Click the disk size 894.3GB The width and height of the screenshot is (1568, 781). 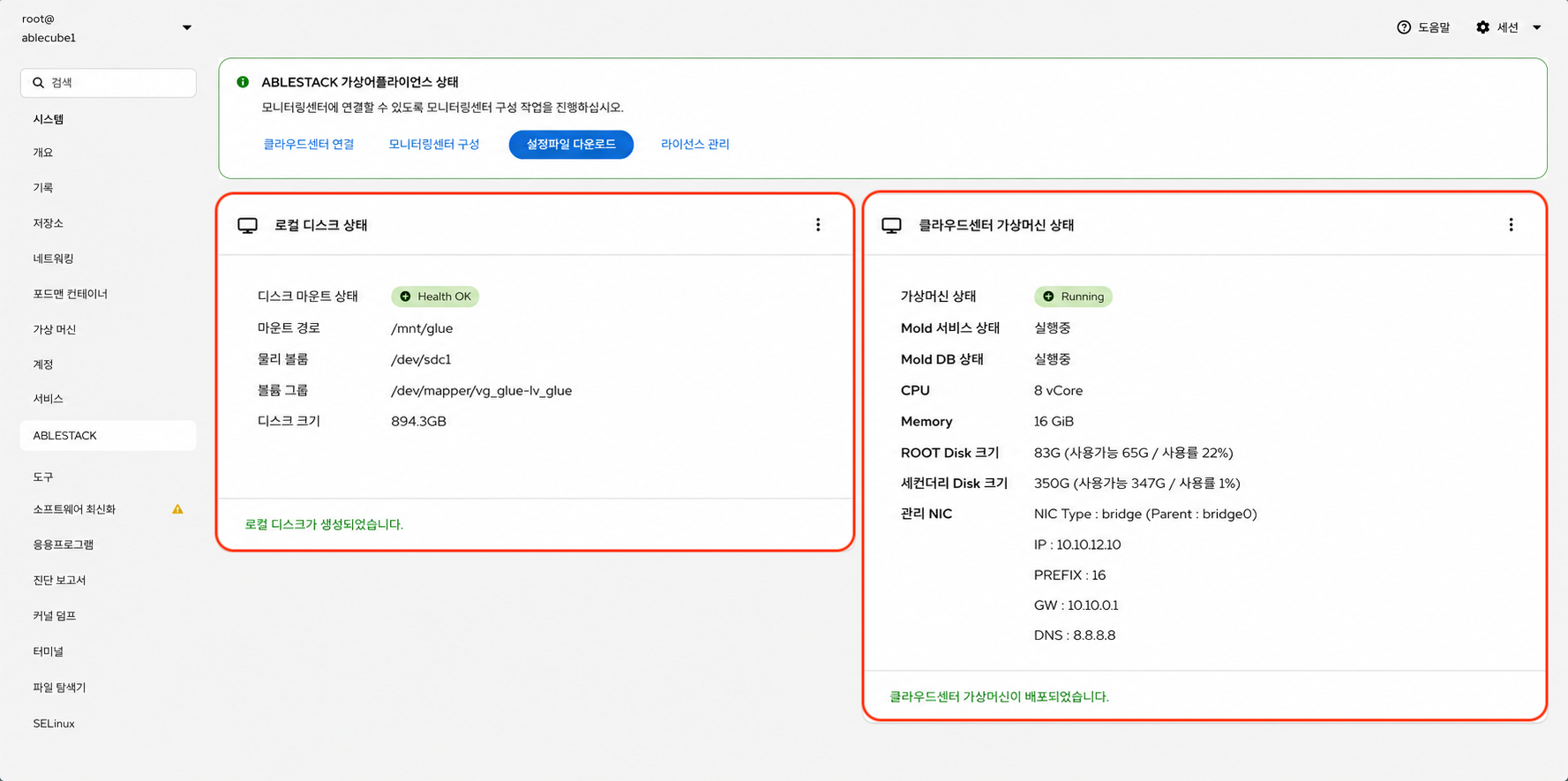(x=418, y=421)
